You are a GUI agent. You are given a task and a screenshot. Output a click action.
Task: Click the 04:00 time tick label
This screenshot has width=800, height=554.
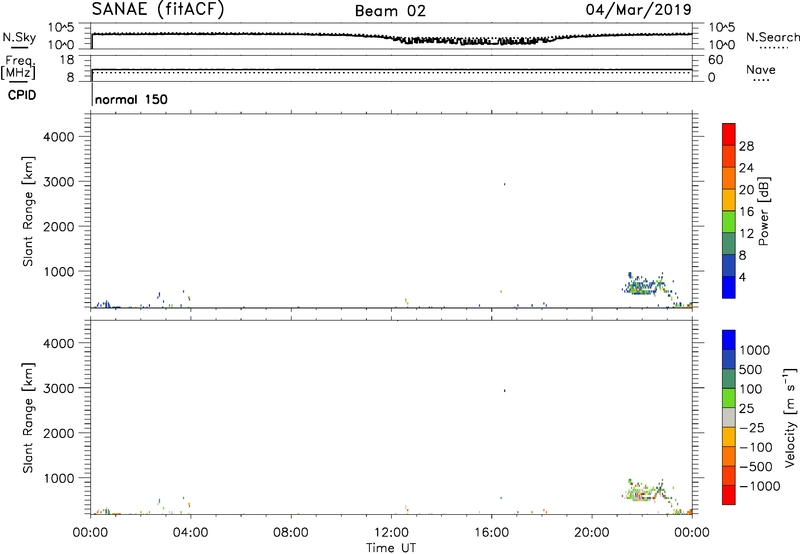pyautogui.click(x=190, y=533)
